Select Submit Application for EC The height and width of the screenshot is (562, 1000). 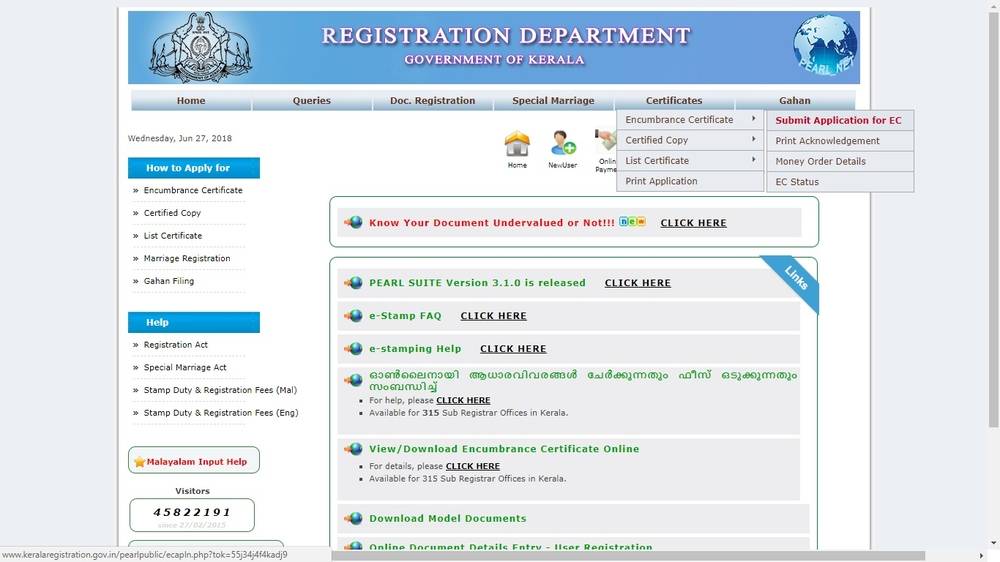(x=840, y=120)
